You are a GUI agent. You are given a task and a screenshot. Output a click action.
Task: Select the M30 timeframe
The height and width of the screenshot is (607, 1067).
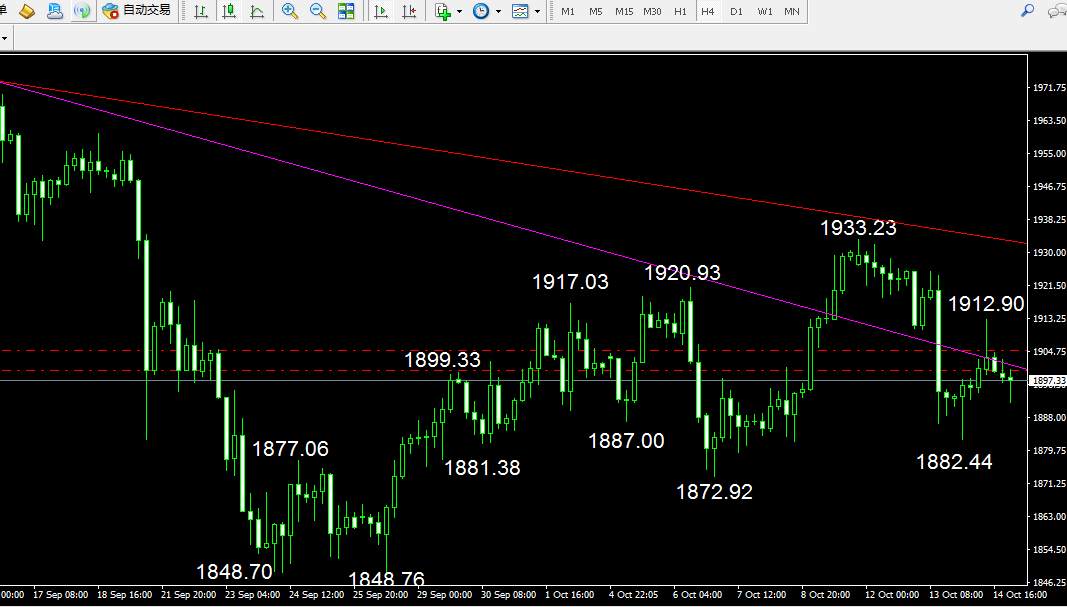652,12
